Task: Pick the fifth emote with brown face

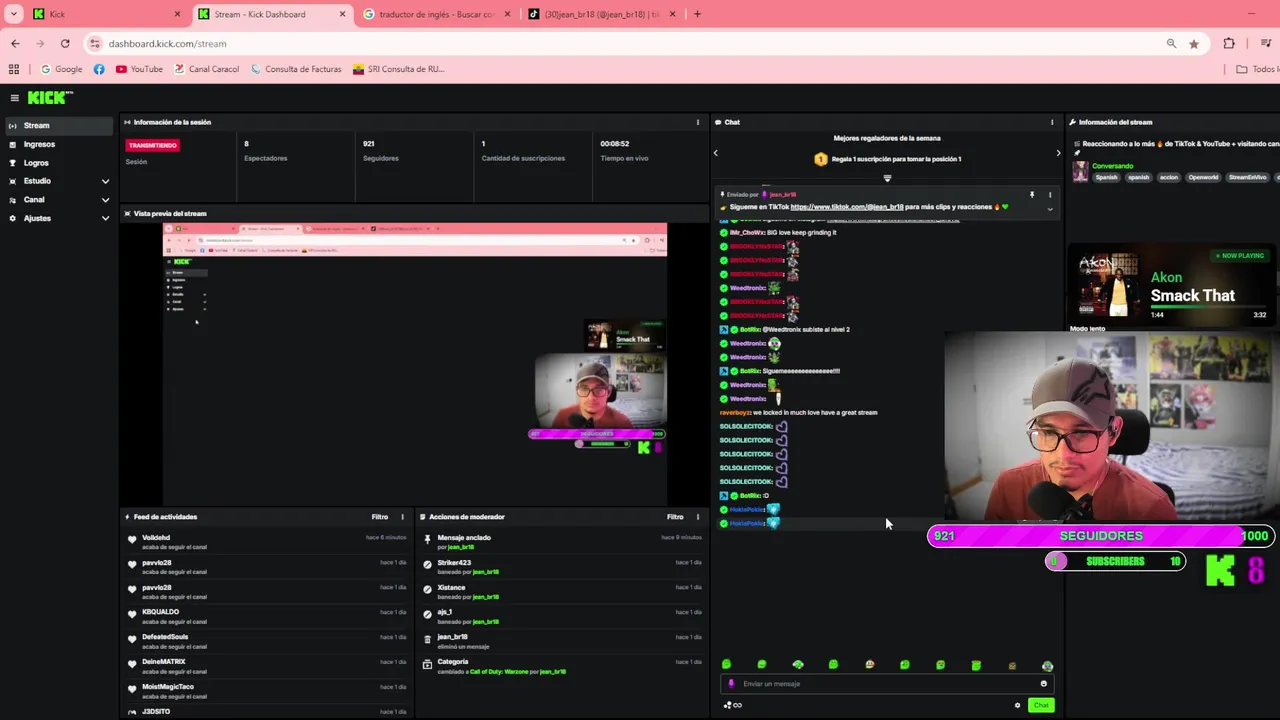Action: coord(869,665)
